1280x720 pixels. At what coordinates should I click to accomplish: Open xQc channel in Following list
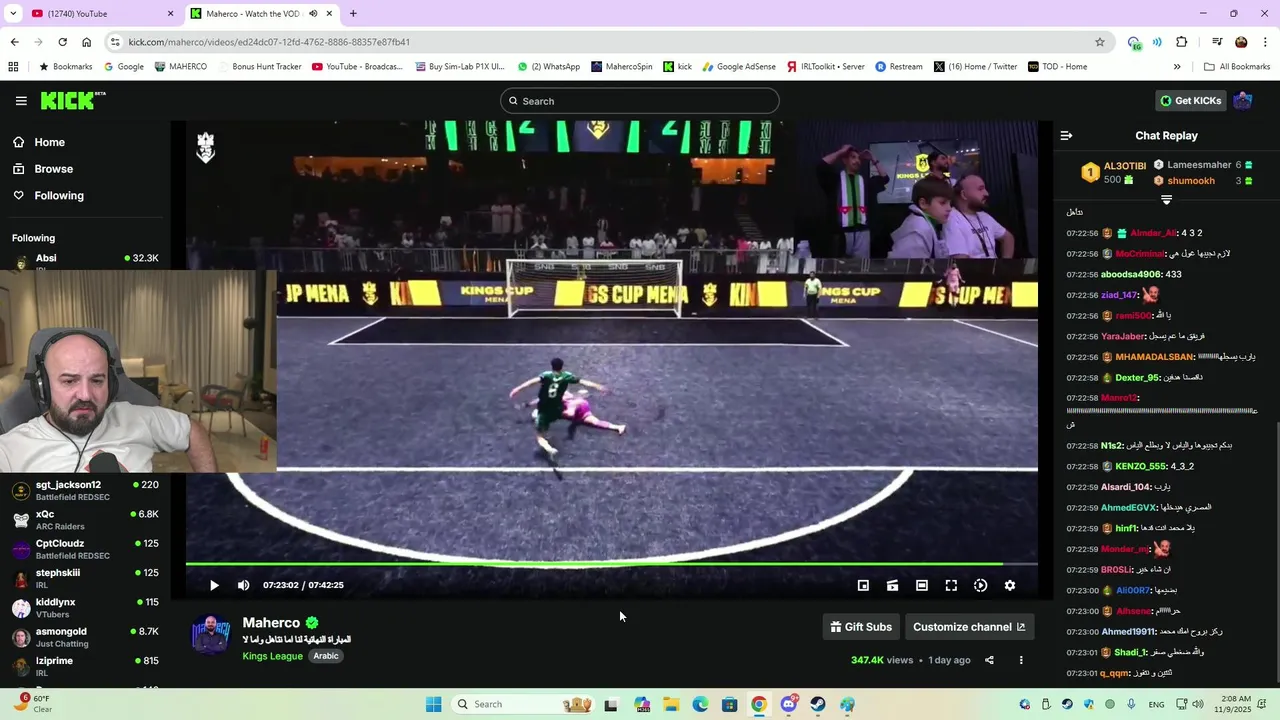85,520
